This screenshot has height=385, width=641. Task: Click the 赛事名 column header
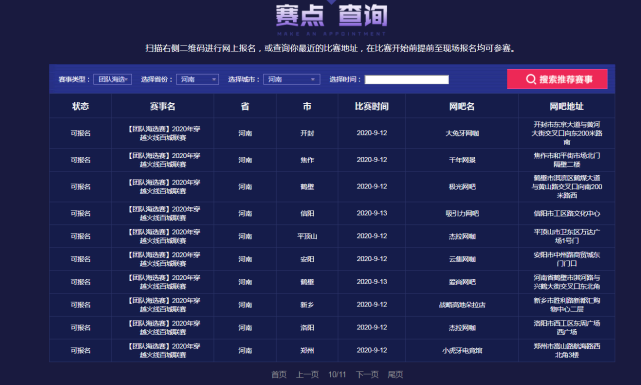(x=163, y=106)
